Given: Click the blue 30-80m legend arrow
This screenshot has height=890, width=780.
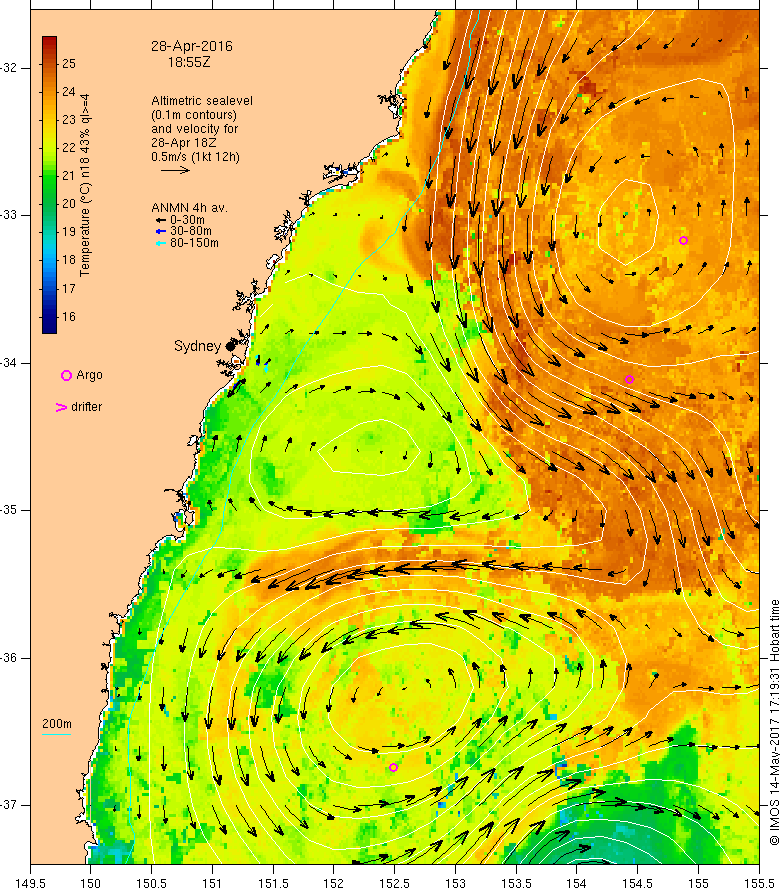Looking at the screenshot, I should tap(161, 231).
